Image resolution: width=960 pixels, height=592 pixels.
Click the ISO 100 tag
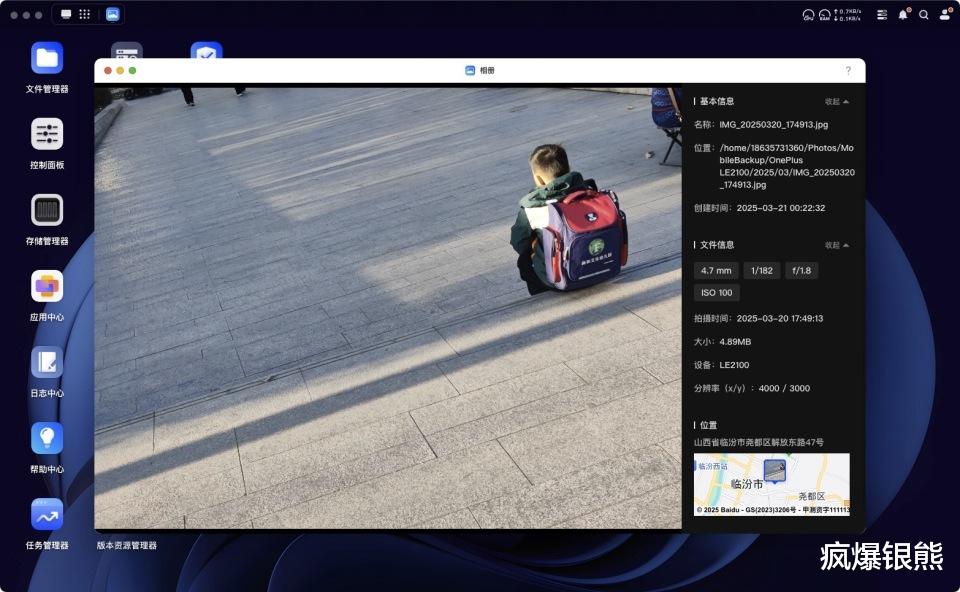point(716,293)
